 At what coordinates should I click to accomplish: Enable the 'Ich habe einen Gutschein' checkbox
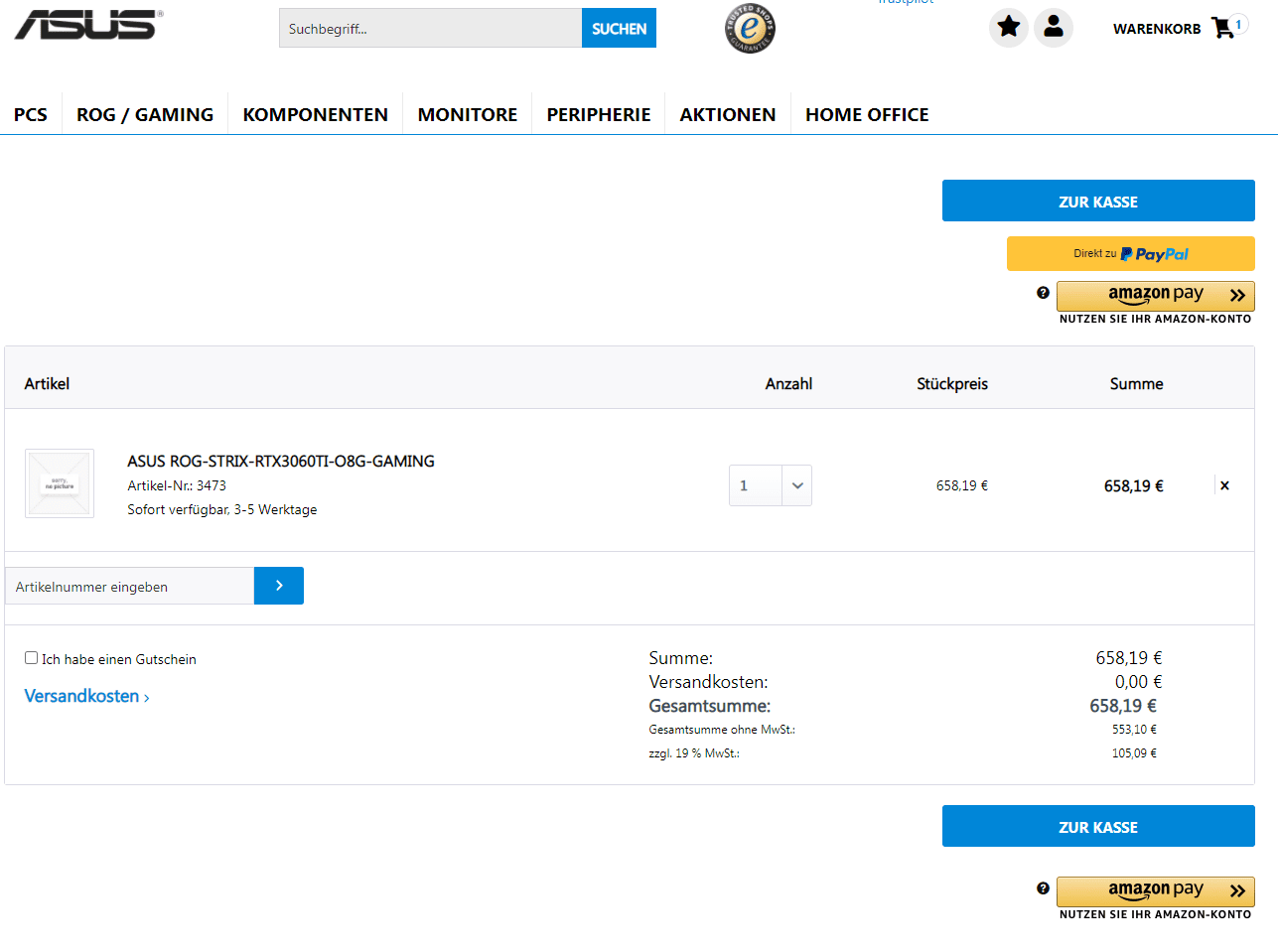click(x=32, y=658)
